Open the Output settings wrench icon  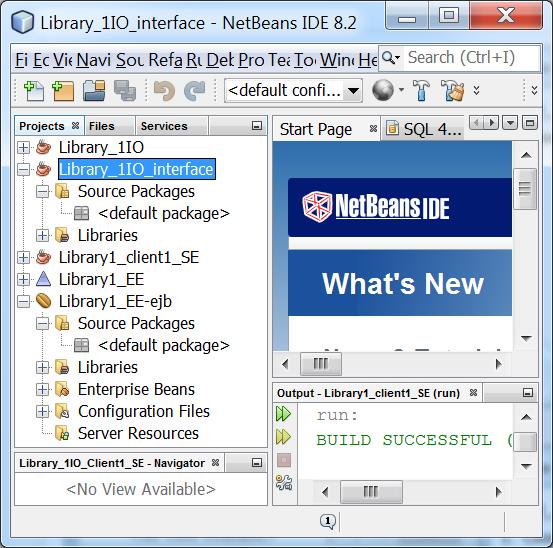click(x=284, y=483)
